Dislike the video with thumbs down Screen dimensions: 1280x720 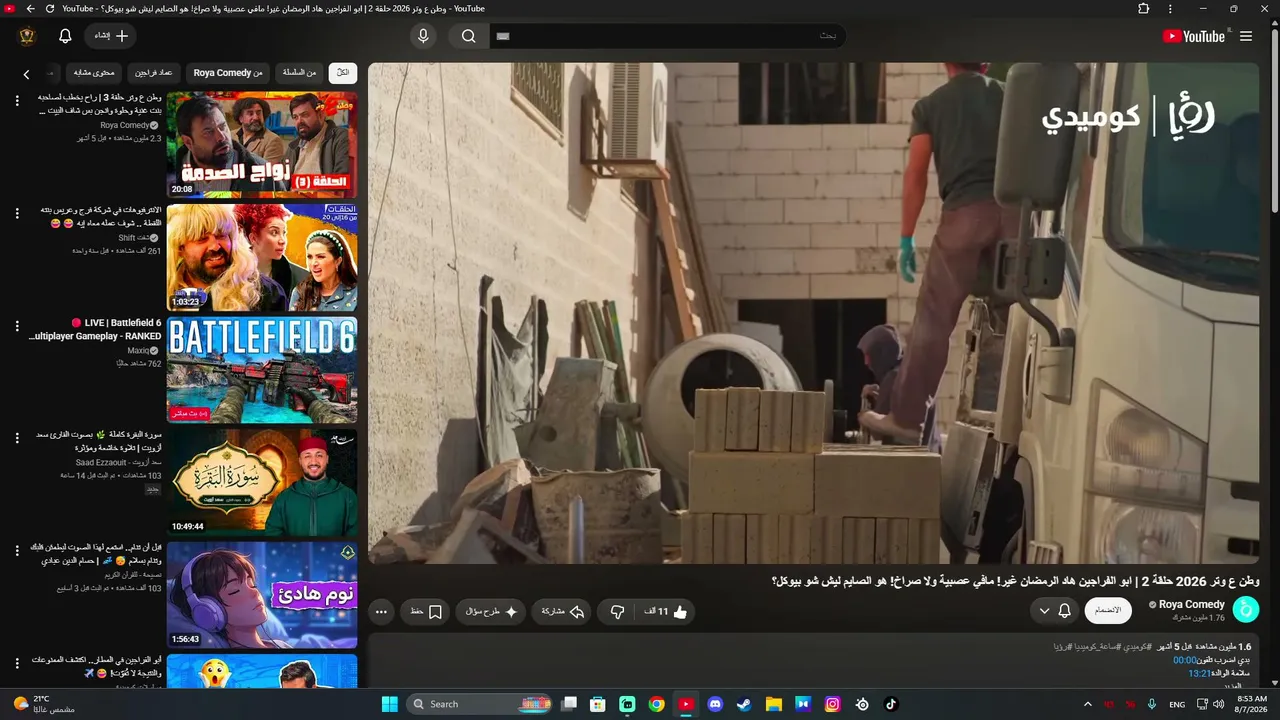(x=618, y=612)
